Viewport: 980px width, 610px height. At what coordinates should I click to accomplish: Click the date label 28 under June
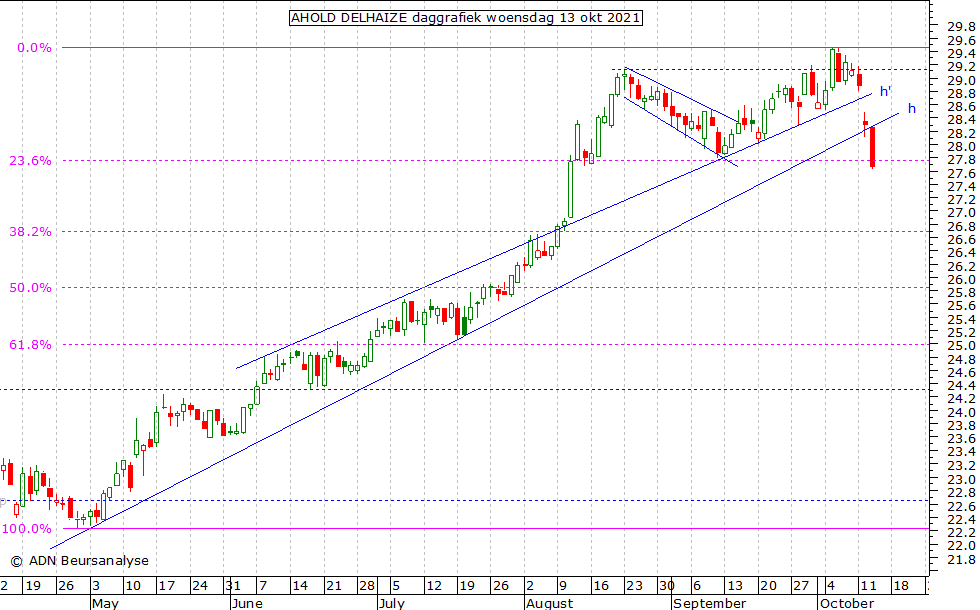[x=367, y=586]
